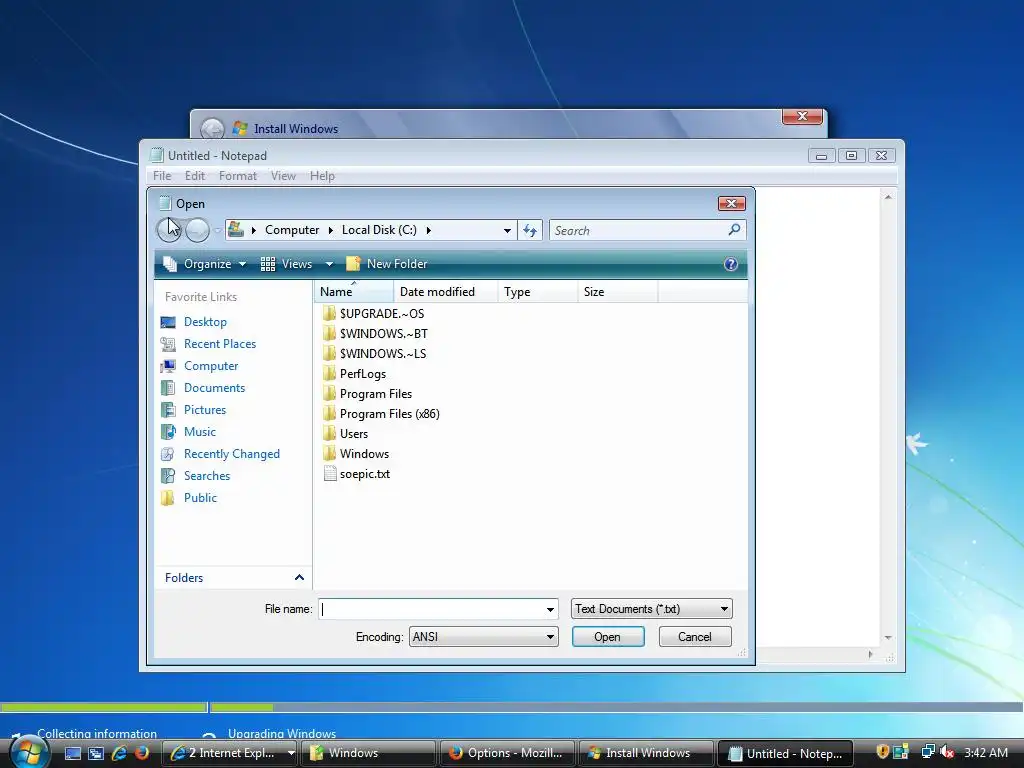Click the Organize toolbar button
This screenshot has width=1024, height=768.
204,264
